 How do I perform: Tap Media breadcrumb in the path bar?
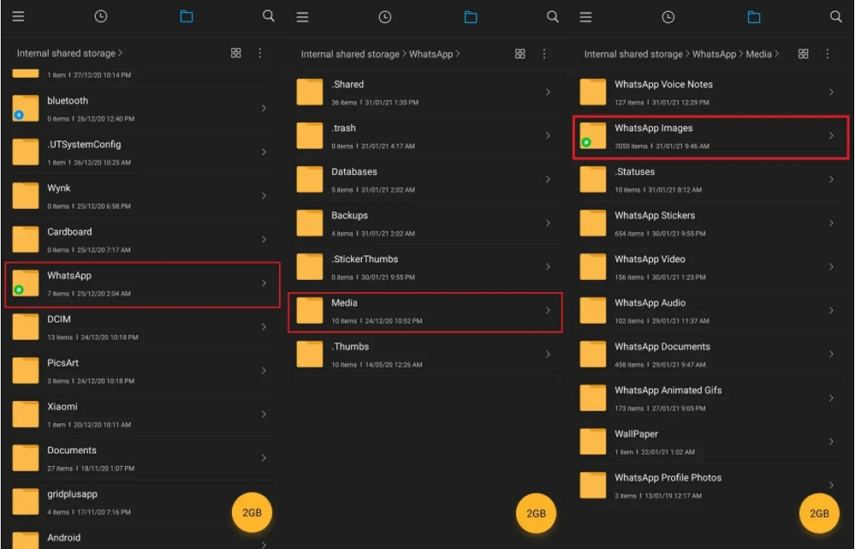click(758, 54)
